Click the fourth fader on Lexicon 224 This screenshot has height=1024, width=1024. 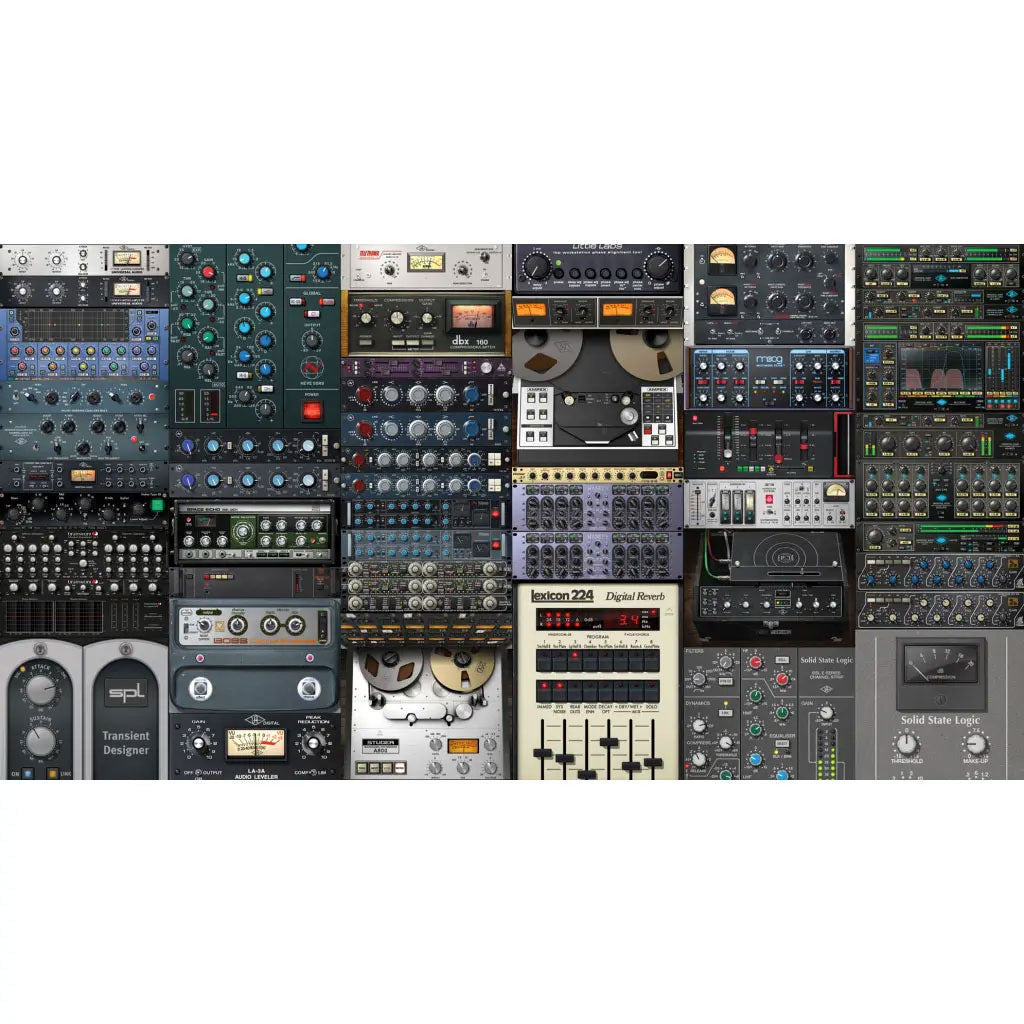[x=609, y=742]
